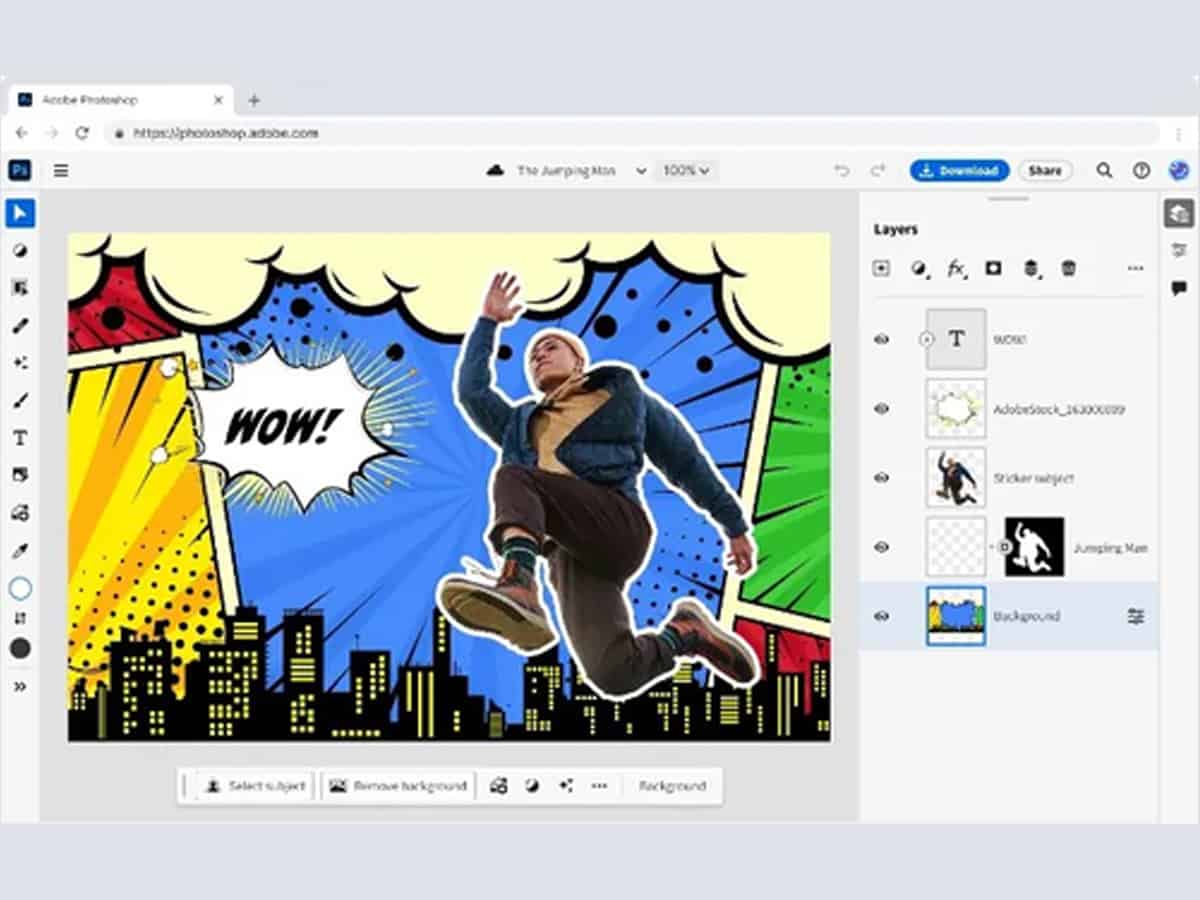Open the 100% zoom level dropdown
Viewport: 1200px width, 900px height.
[x=686, y=170]
